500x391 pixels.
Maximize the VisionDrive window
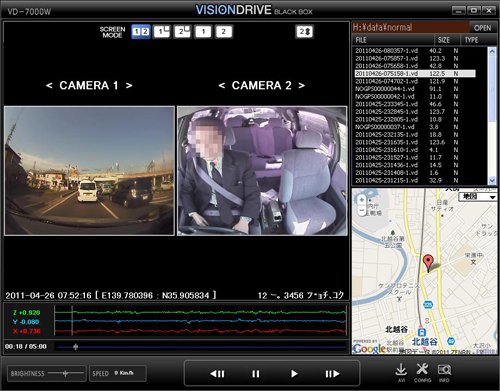tap(474, 11)
